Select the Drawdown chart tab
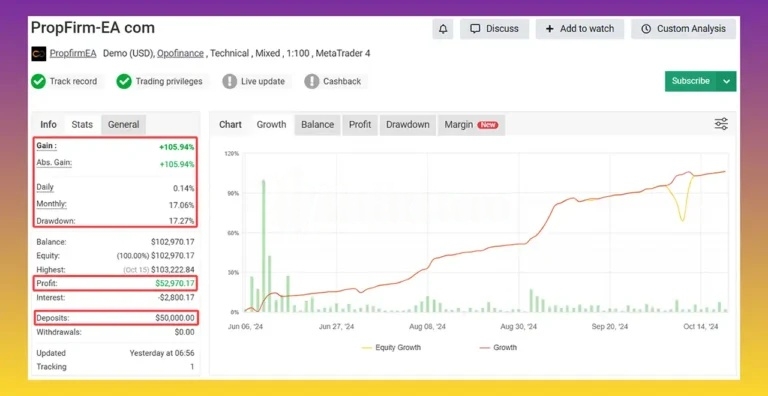The height and width of the screenshot is (396, 768). (x=408, y=124)
